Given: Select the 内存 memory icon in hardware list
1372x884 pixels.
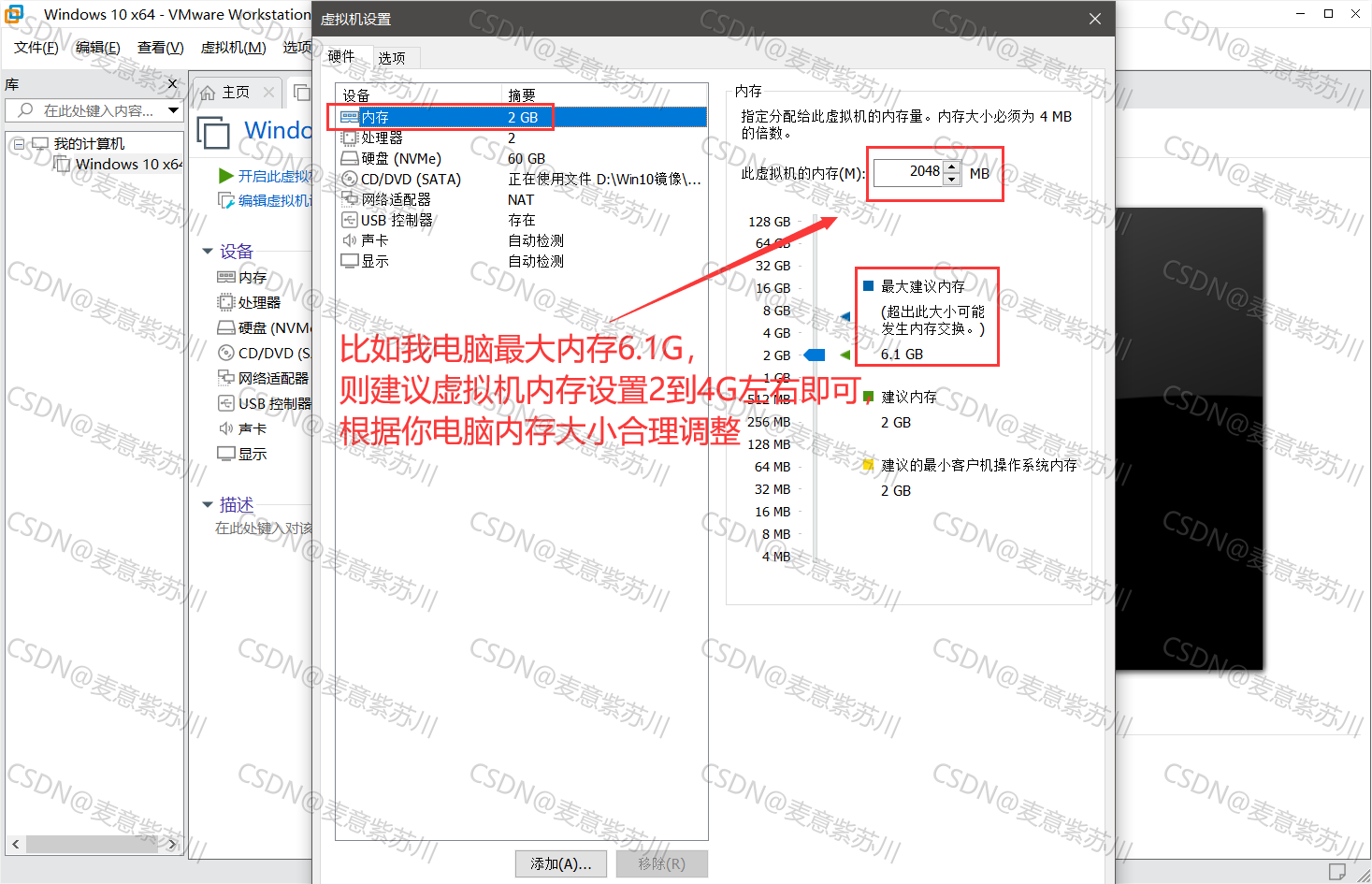Looking at the screenshot, I should point(350,117).
